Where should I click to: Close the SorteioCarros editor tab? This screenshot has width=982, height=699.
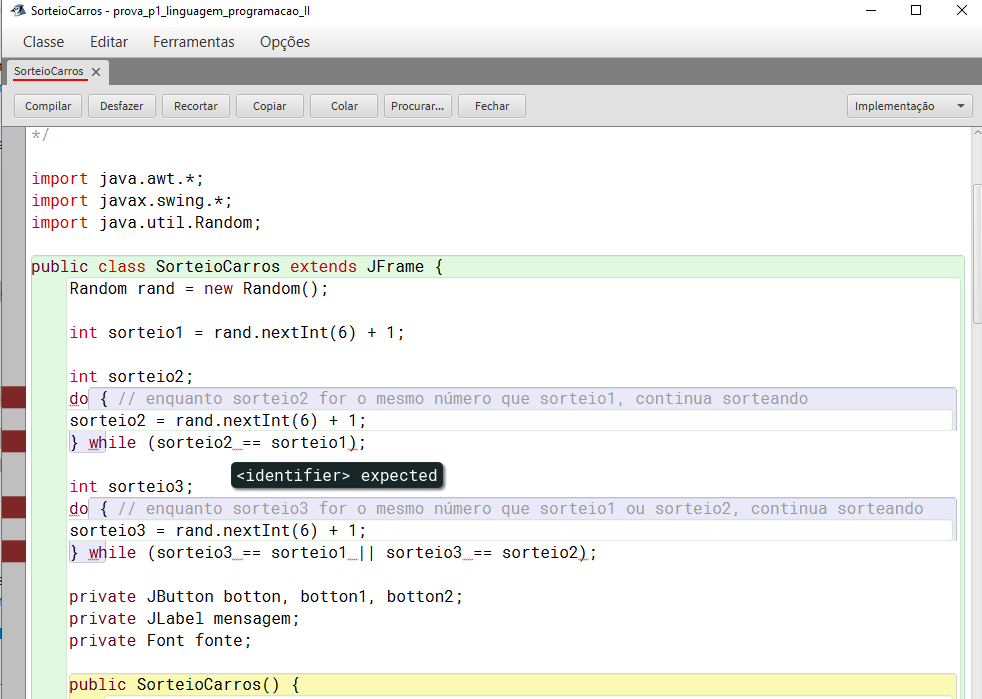coord(96,72)
